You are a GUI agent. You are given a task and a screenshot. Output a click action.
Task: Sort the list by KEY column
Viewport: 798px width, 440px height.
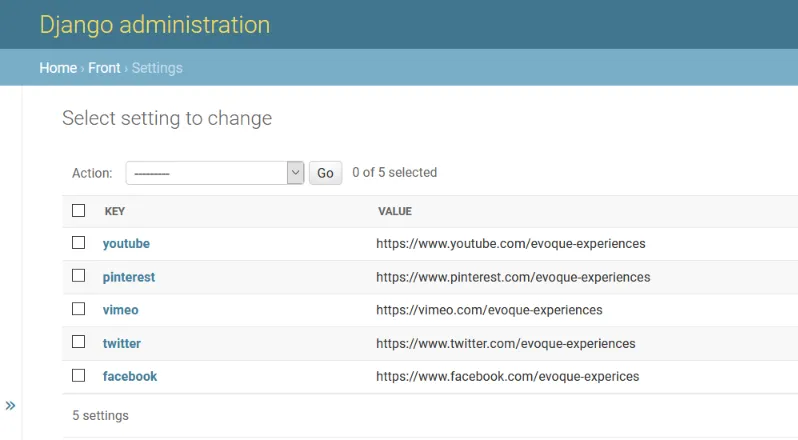(115, 212)
